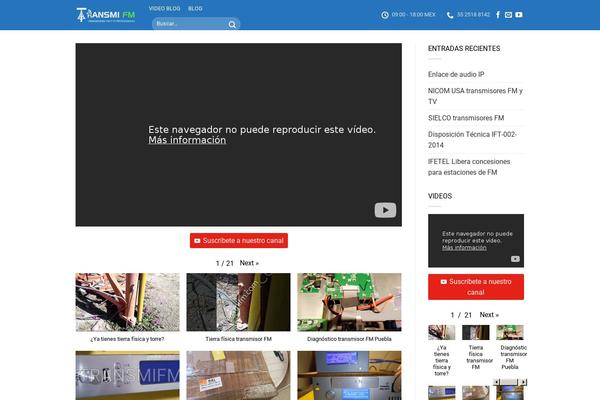Play the sidebar video with YouTube button
The width and height of the screenshot is (600, 400).
(515, 259)
